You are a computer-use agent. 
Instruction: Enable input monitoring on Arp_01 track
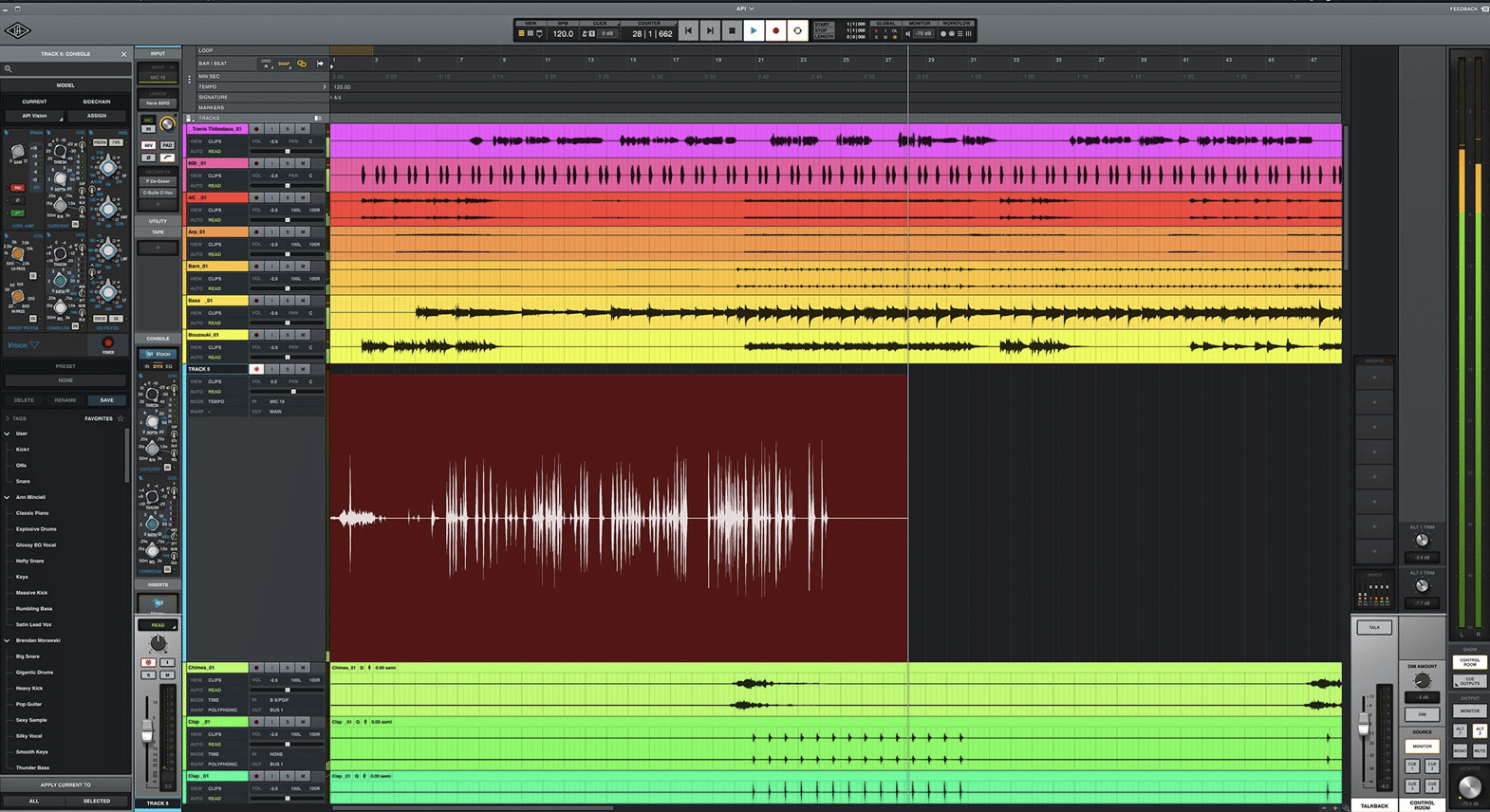[272, 231]
